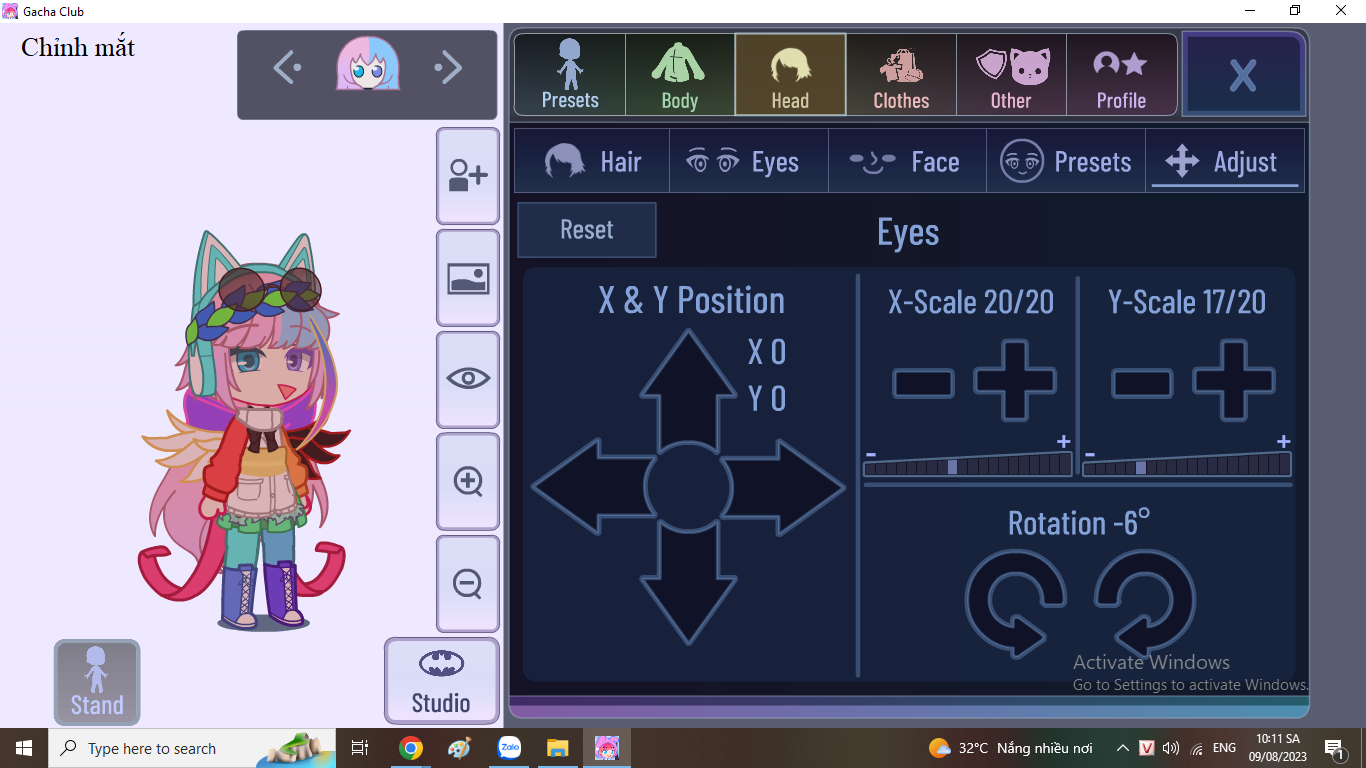Click the add character icon
The image size is (1366, 768).
click(x=467, y=176)
